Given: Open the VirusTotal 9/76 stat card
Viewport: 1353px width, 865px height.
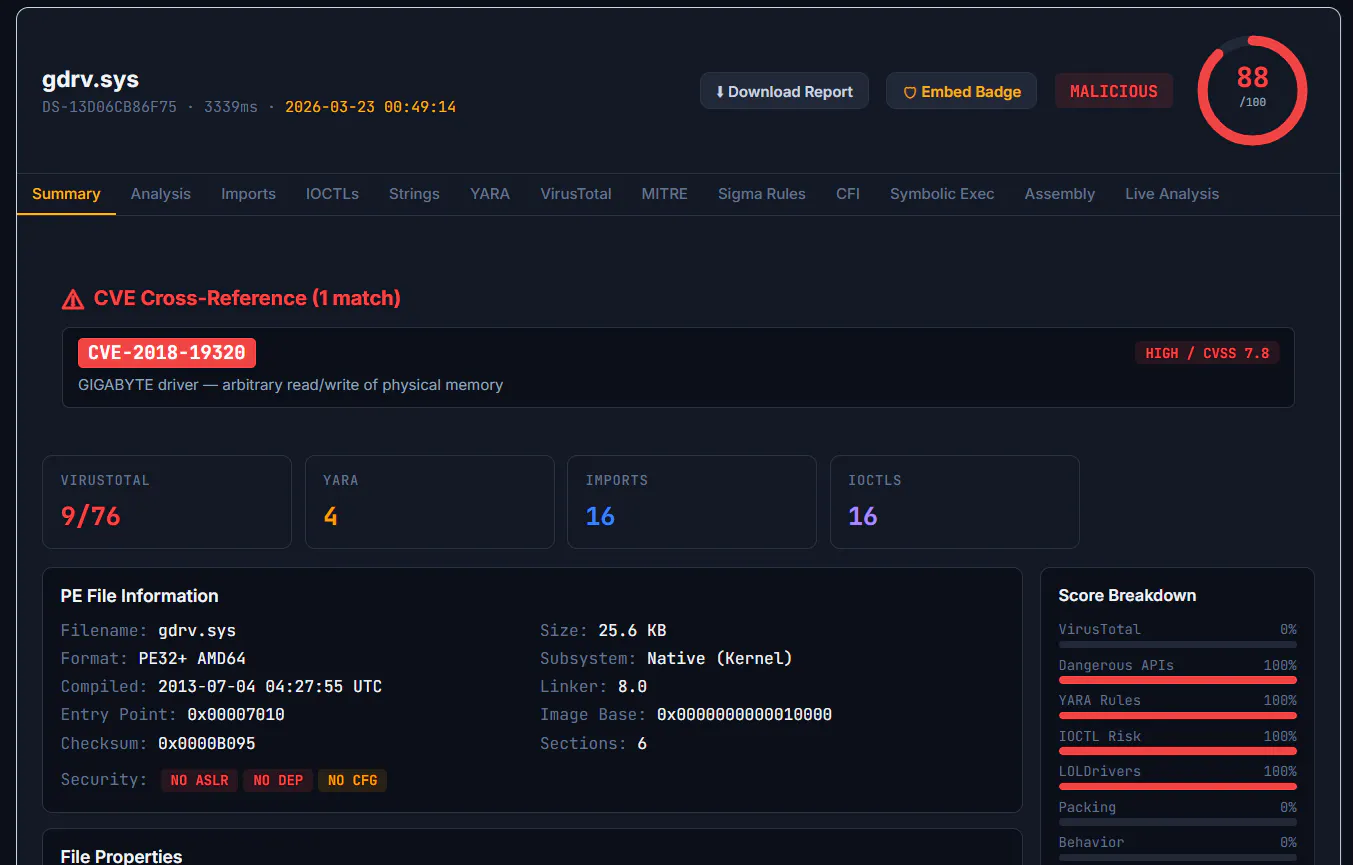Looking at the screenshot, I should click(167, 502).
